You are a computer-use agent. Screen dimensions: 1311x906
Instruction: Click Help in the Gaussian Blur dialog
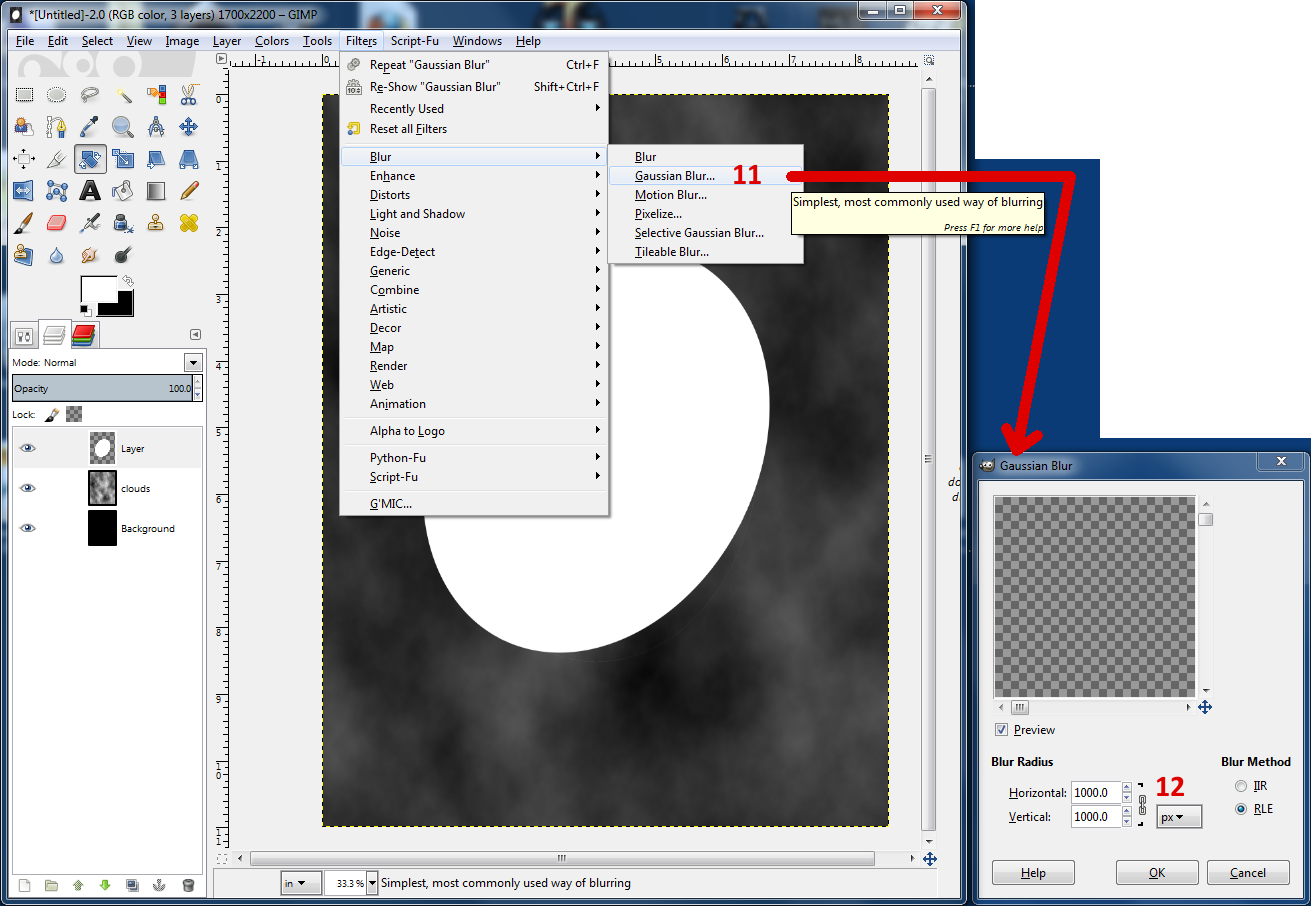1033,872
